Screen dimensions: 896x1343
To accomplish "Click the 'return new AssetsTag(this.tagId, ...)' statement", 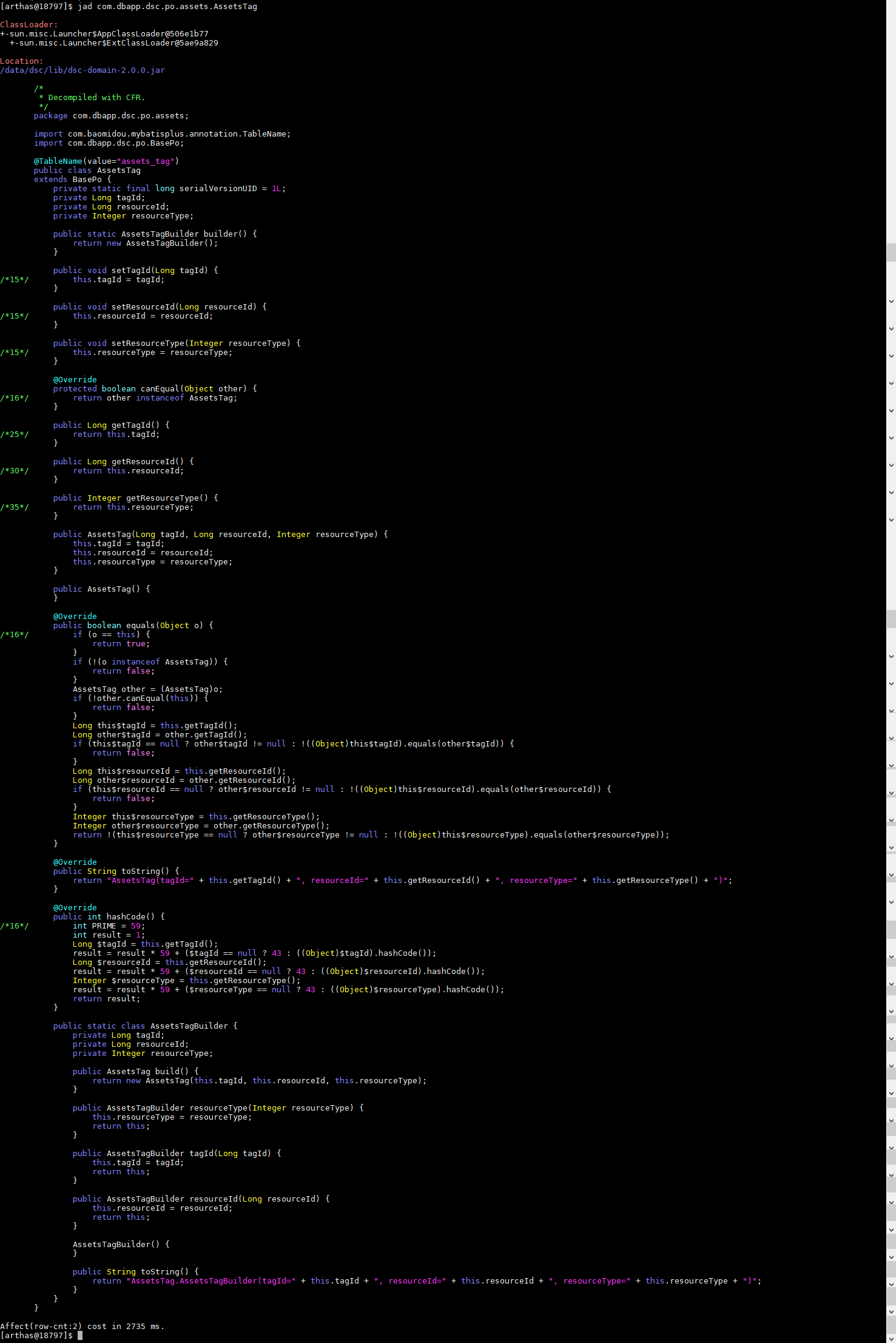I will point(260,1081).
